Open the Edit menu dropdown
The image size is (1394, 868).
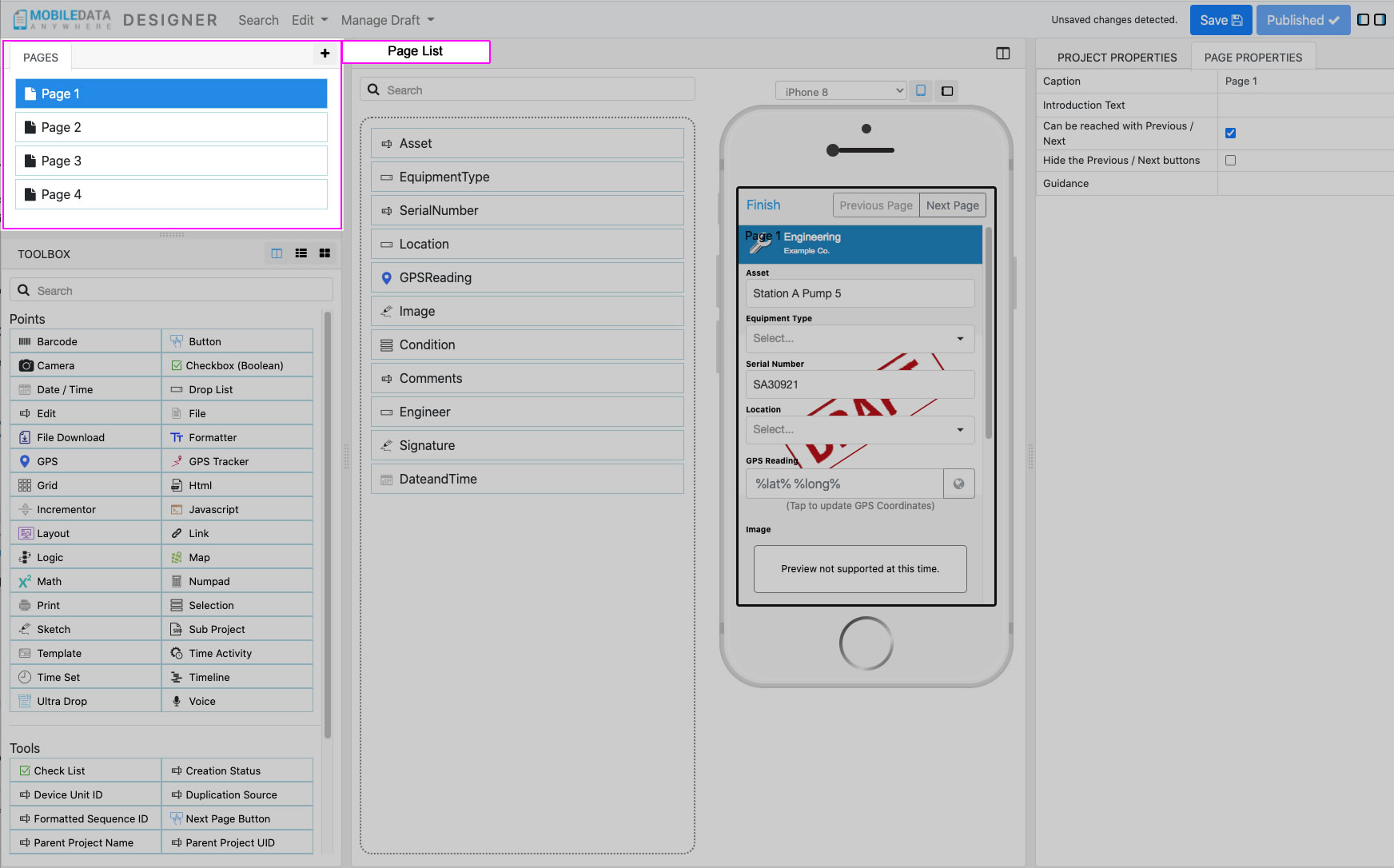pyautogui.click(x=309, y=20)
